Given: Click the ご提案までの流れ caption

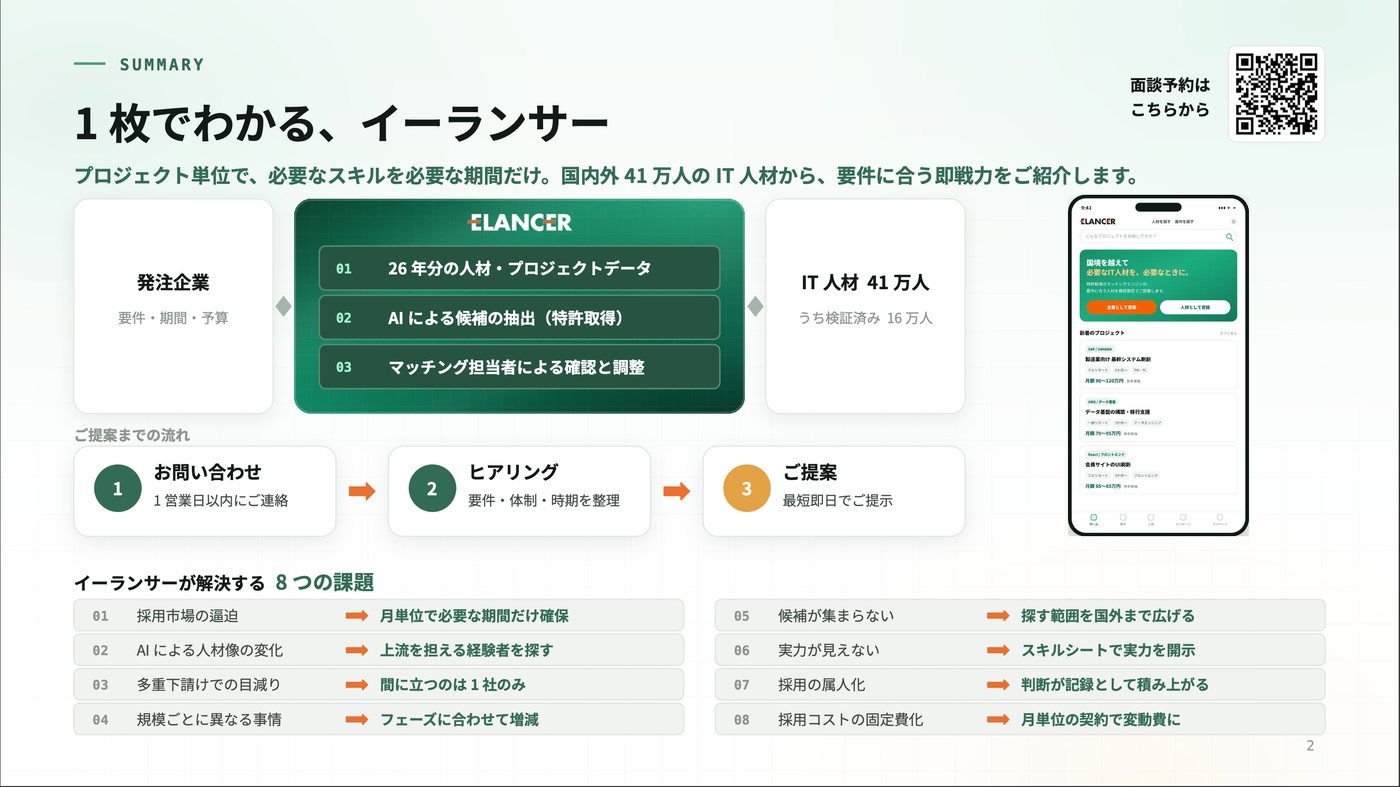Looking at the screenshot, I should [x=132, y=435].
